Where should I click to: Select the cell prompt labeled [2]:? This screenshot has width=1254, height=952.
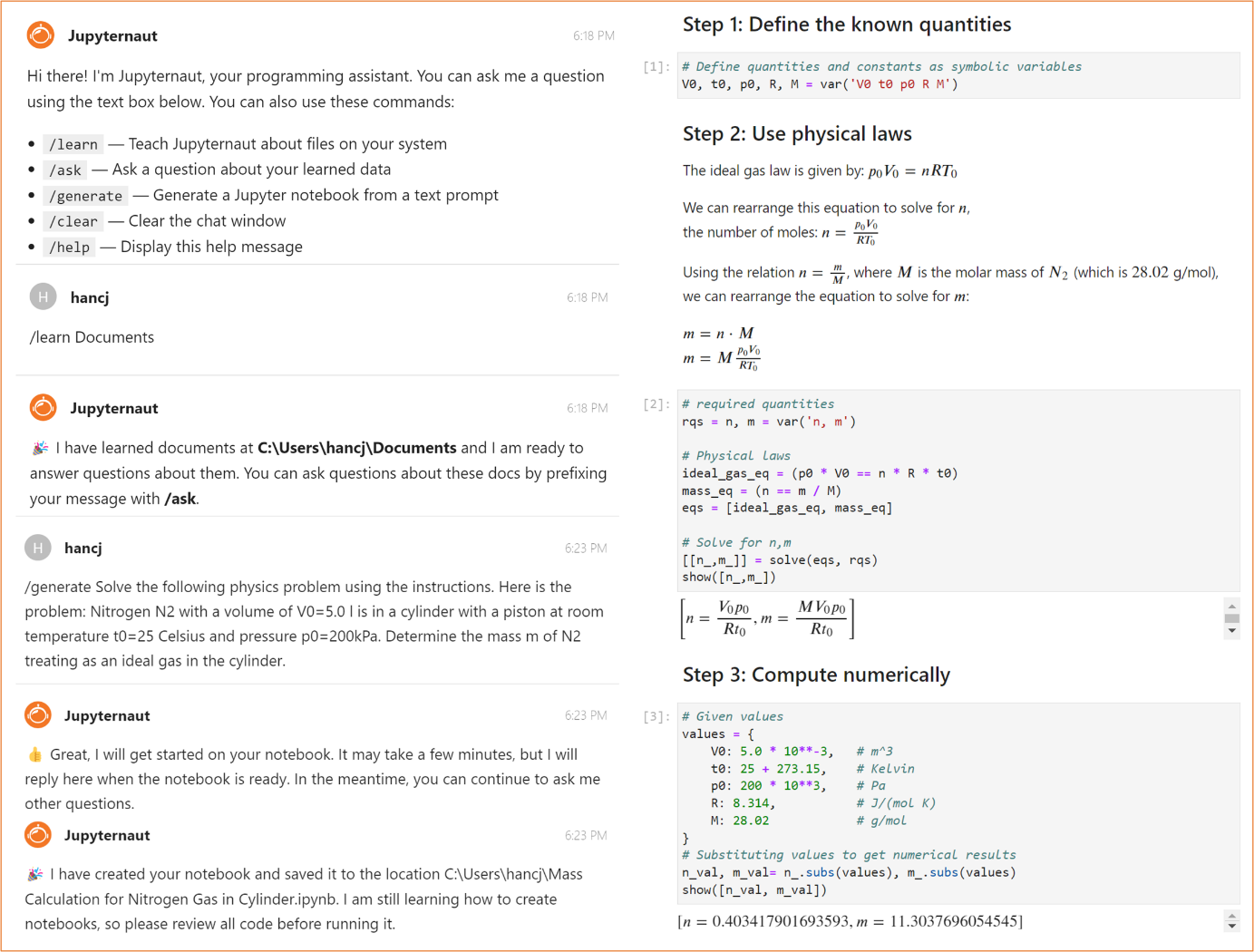[656, 404]
